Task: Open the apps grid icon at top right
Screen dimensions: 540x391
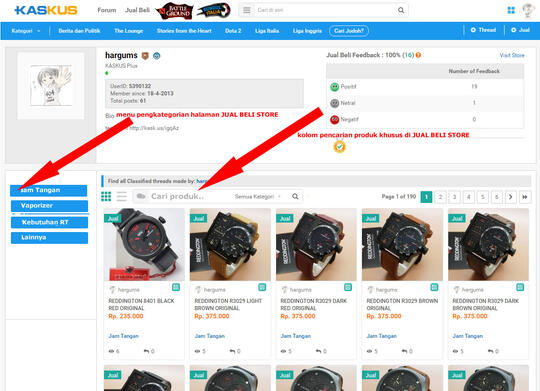Action: pyautogui.click(x=511, y=10)
